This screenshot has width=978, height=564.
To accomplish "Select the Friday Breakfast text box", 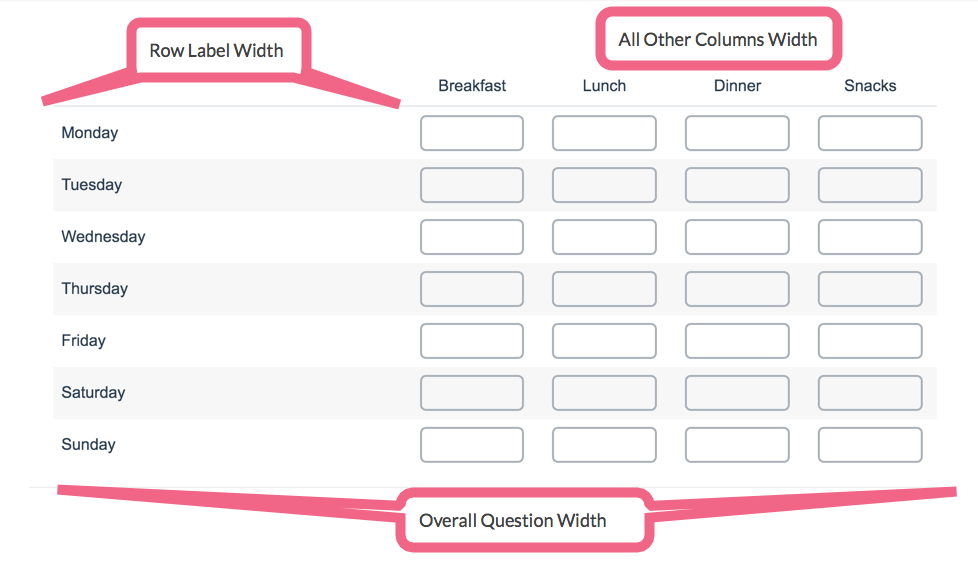I will 472,341.
